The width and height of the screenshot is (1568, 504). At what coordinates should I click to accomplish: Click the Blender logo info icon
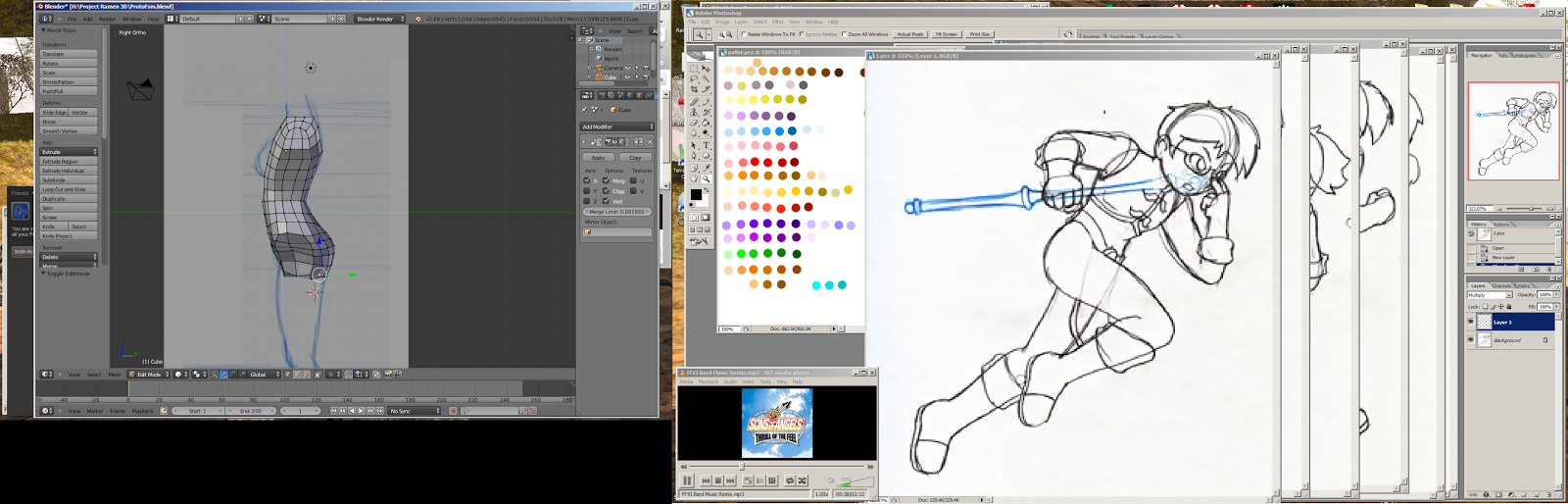pos(417,19)
